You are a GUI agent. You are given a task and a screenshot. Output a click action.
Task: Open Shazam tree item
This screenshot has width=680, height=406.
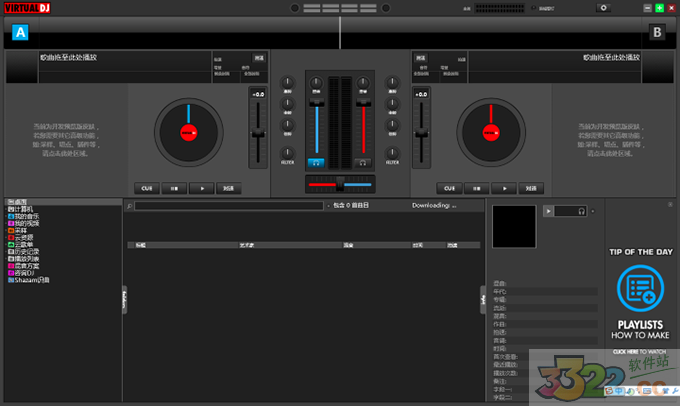click(29, 280)
